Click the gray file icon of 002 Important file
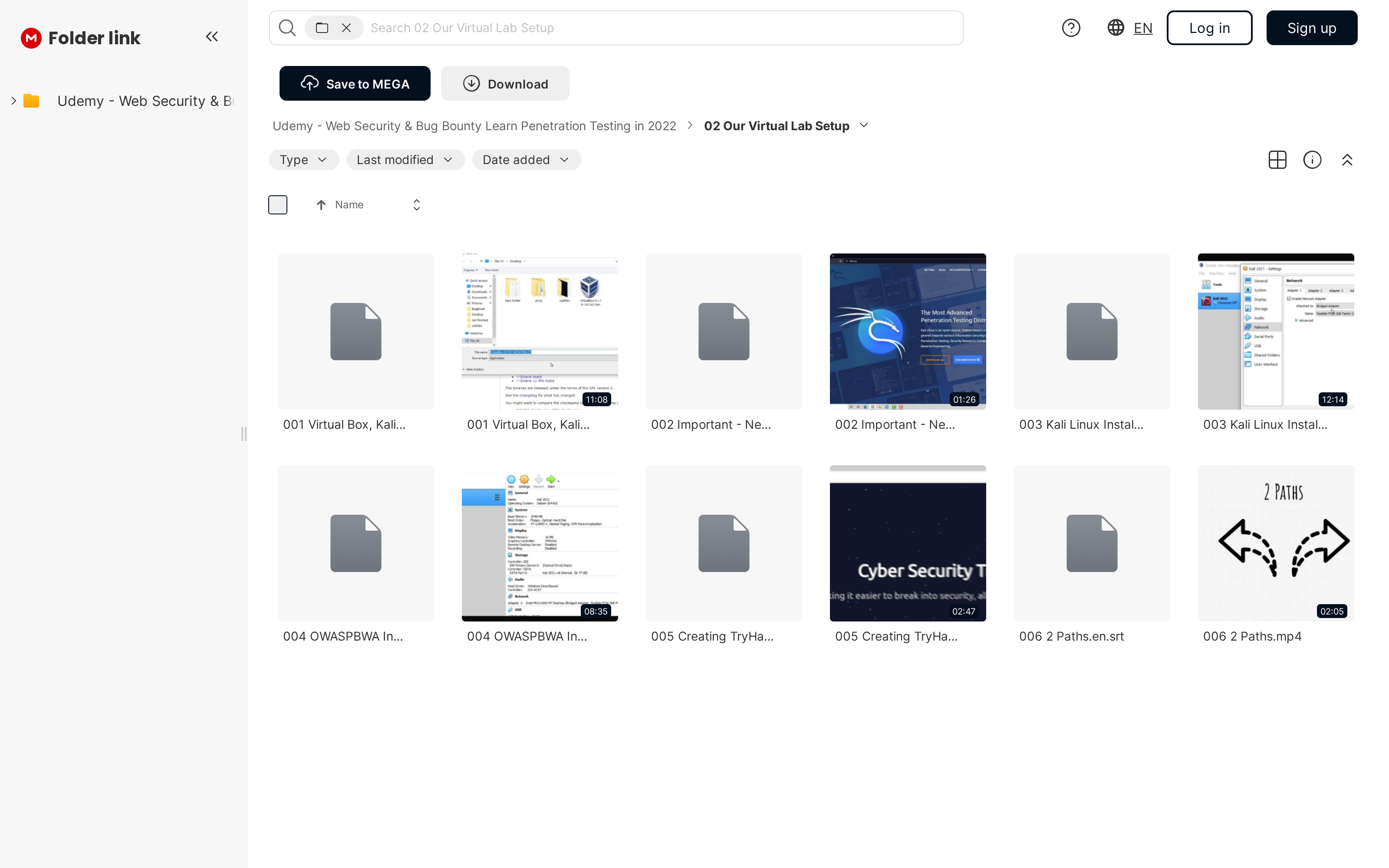1389x868 pixels. tap(724, 331)
